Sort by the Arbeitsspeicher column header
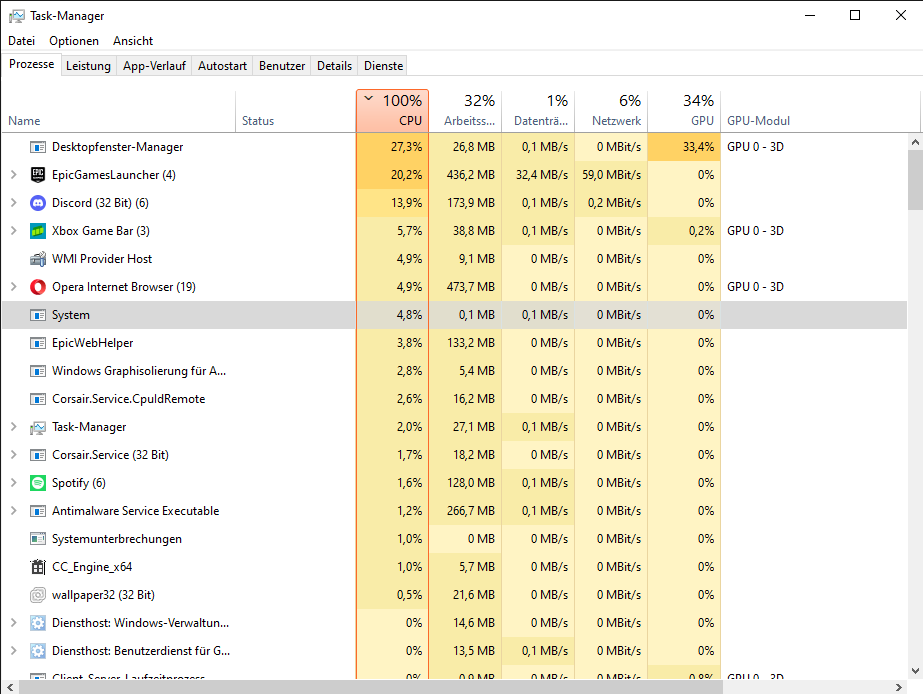 pyautogui.click(x=465, y=111)
